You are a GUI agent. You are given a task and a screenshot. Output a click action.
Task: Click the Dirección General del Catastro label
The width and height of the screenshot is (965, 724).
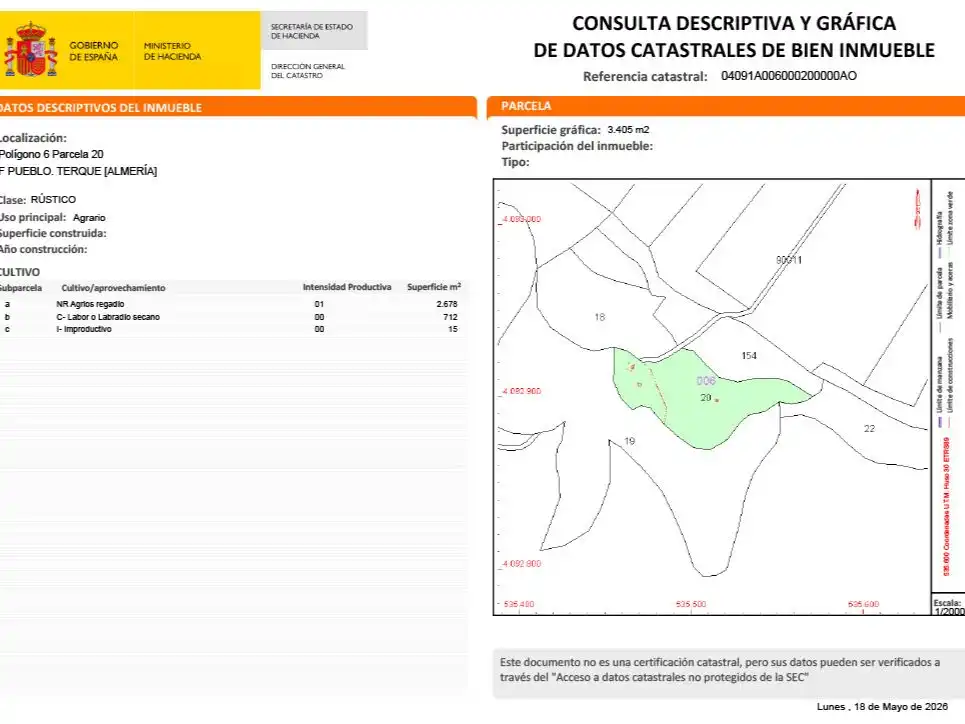[308, 71]
